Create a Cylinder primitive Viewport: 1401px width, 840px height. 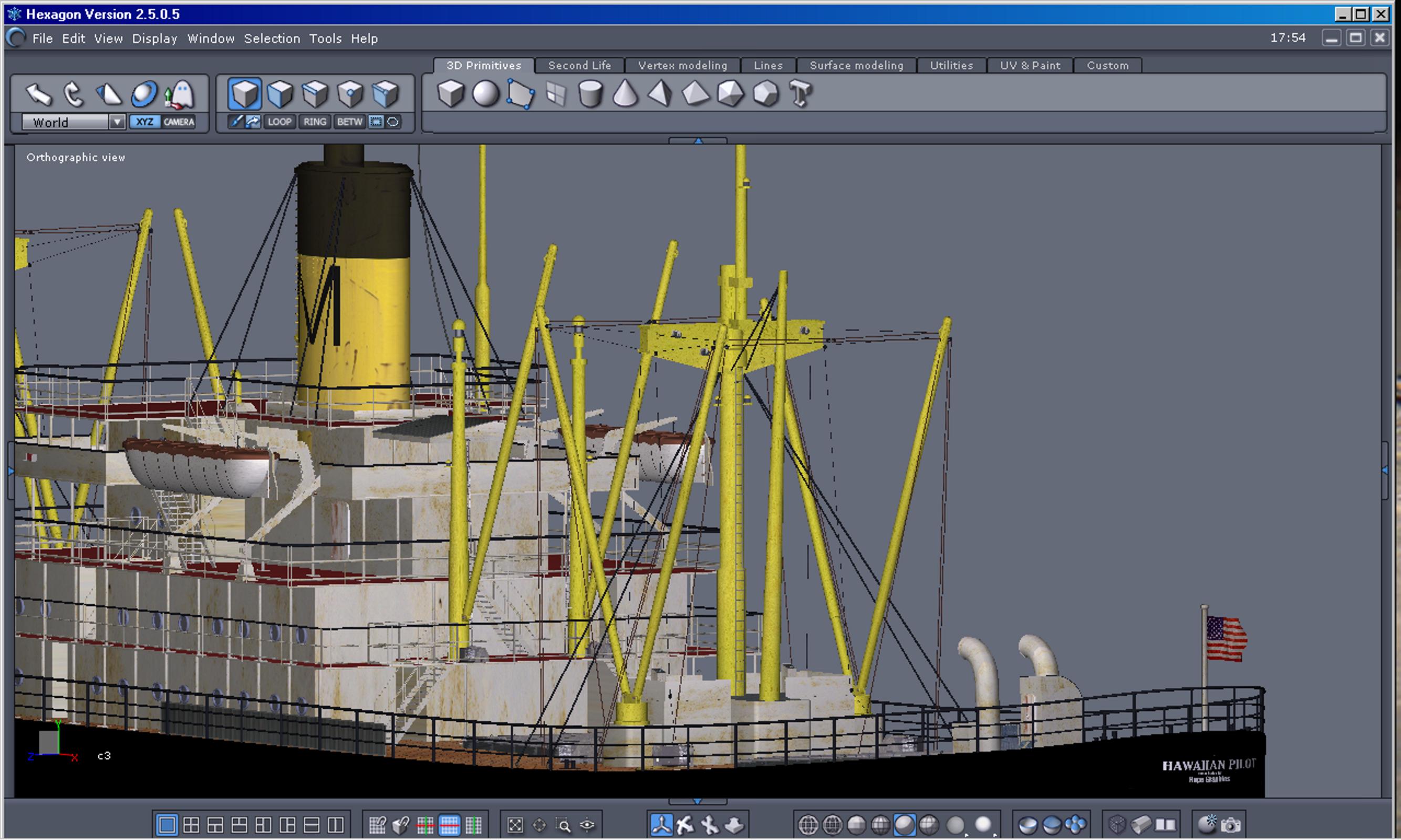point(590,94)
